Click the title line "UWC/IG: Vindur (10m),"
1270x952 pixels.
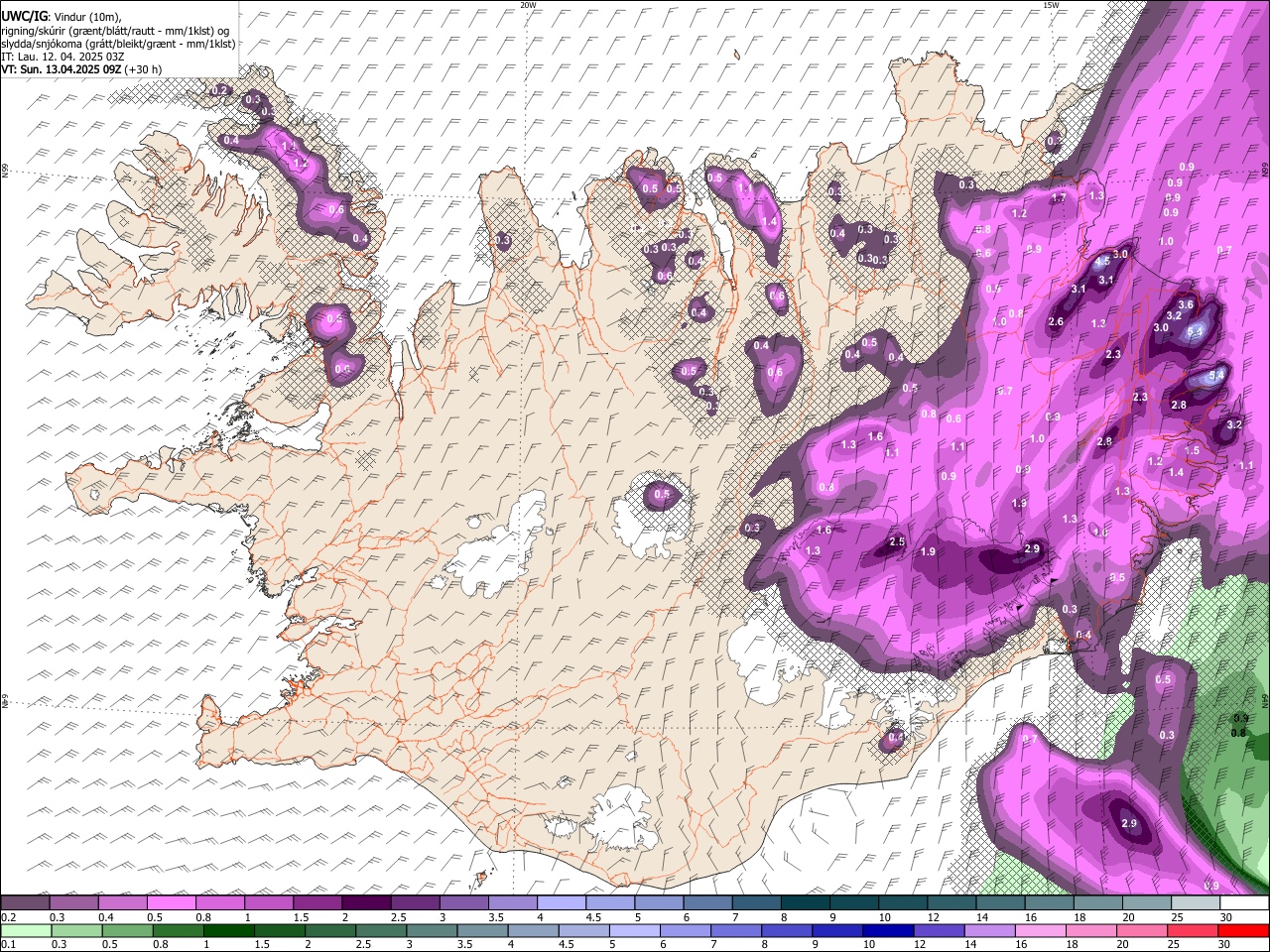(x=61, y=17)
